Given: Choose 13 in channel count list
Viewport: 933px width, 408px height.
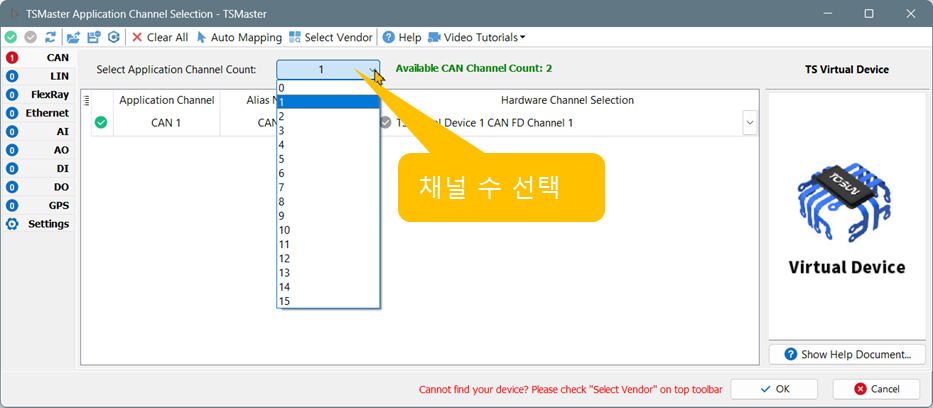Looking at the screenshot, I should [328, 273].
